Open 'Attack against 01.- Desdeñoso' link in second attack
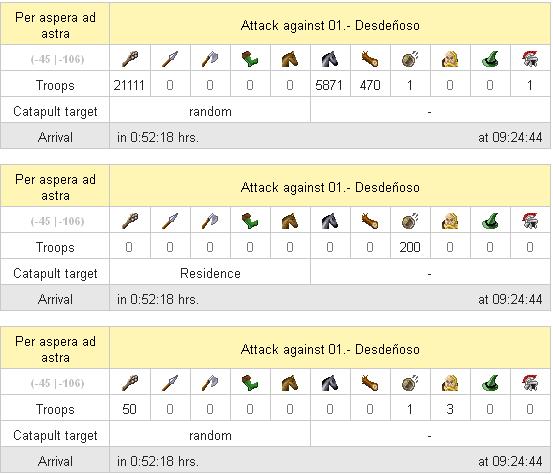Image resolution: width=553 pixels, height=475 pixels. (x=330, y=187)
